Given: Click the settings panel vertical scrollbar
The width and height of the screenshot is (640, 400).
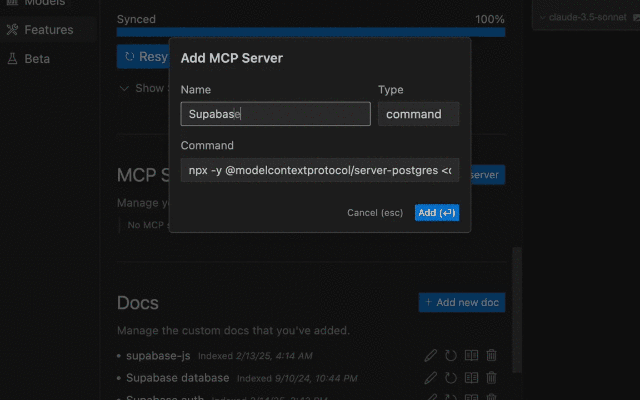Looking at the screenshot, I should (x=517, y=310).
